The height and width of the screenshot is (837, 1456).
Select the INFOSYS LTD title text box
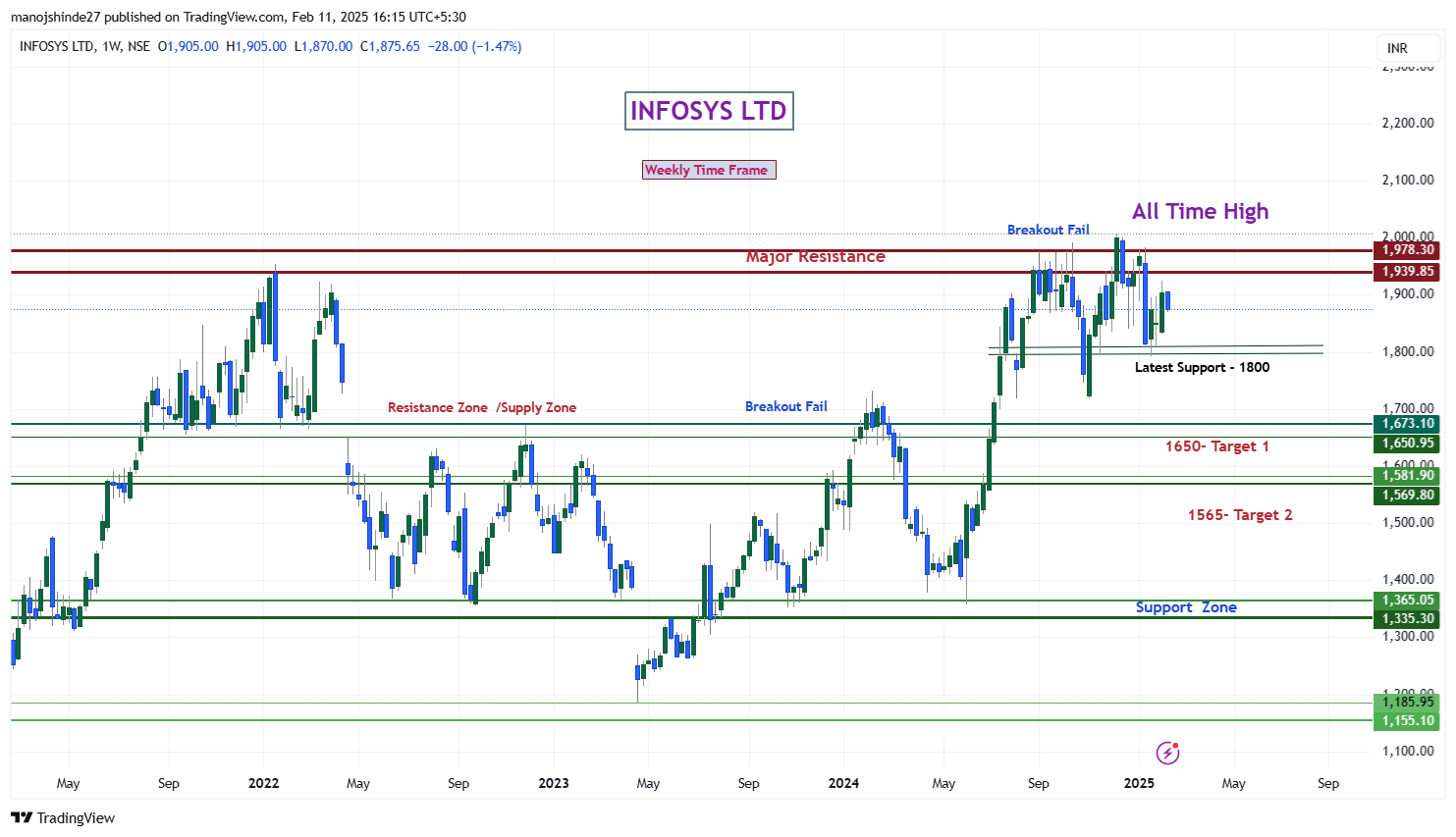pos(709,111)
